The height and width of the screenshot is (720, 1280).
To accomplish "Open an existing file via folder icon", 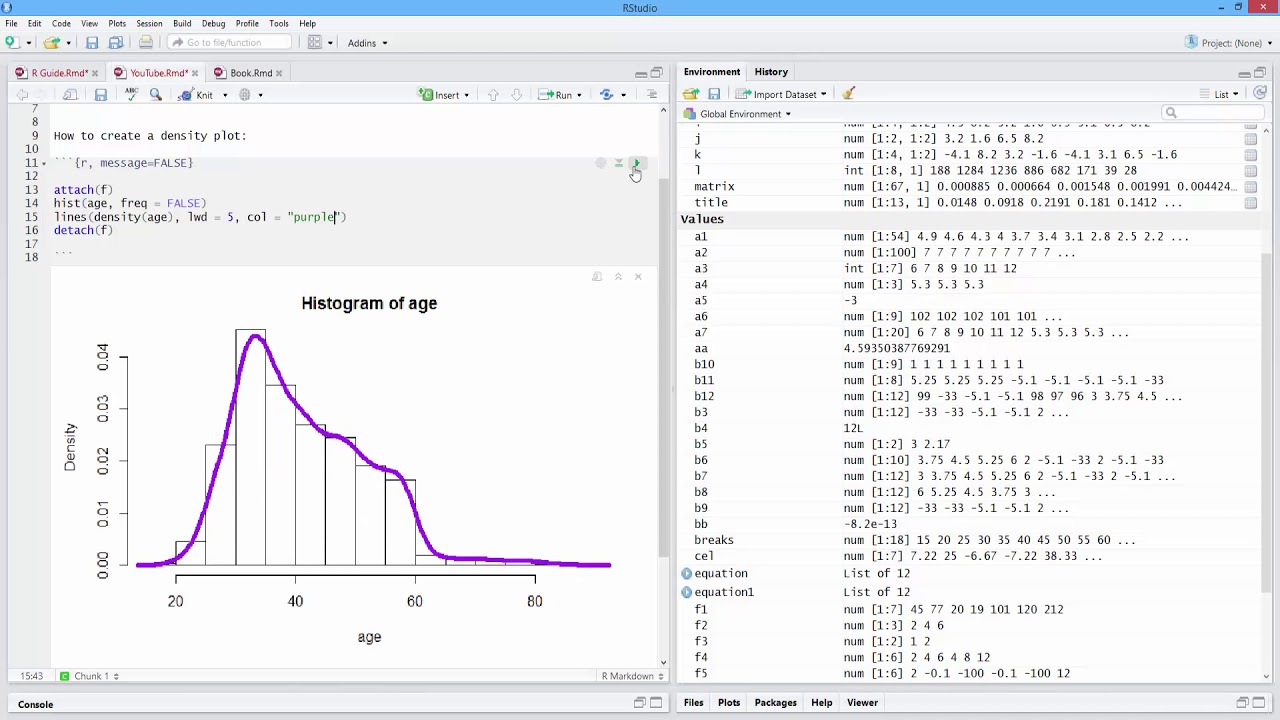I will [51, 42].
